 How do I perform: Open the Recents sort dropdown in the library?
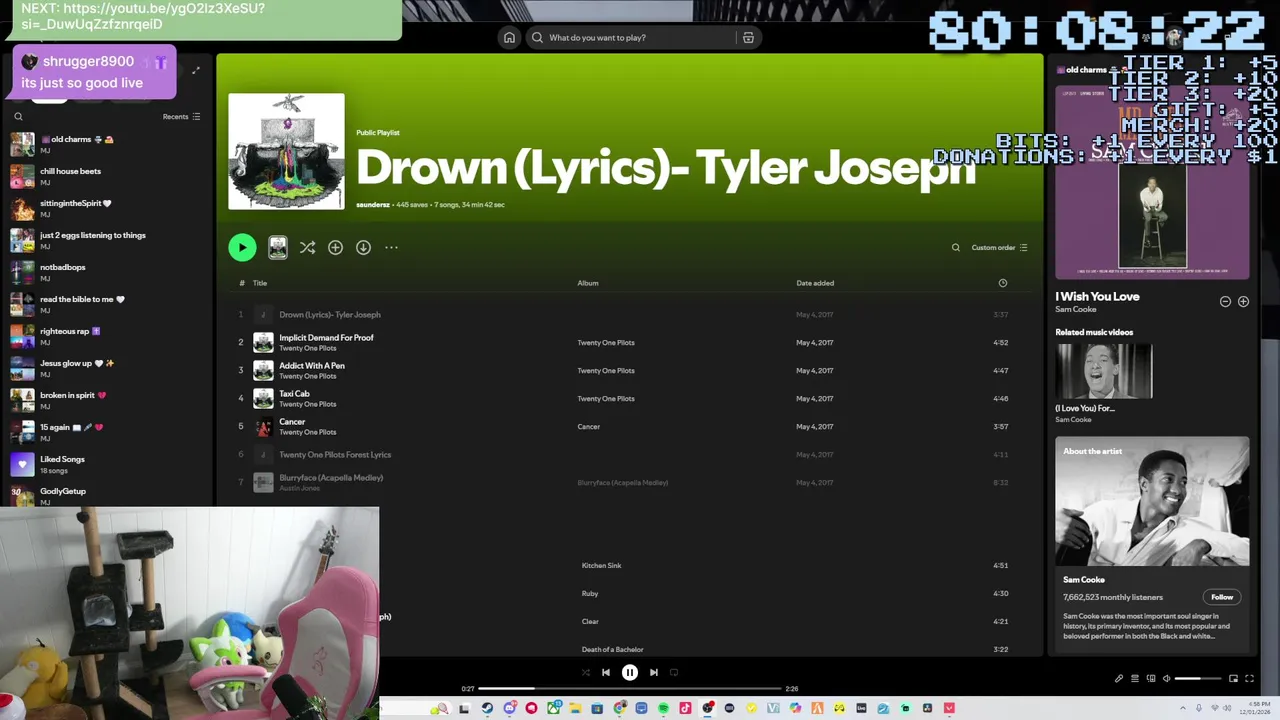pyautogui.click(x=181, y=116)
